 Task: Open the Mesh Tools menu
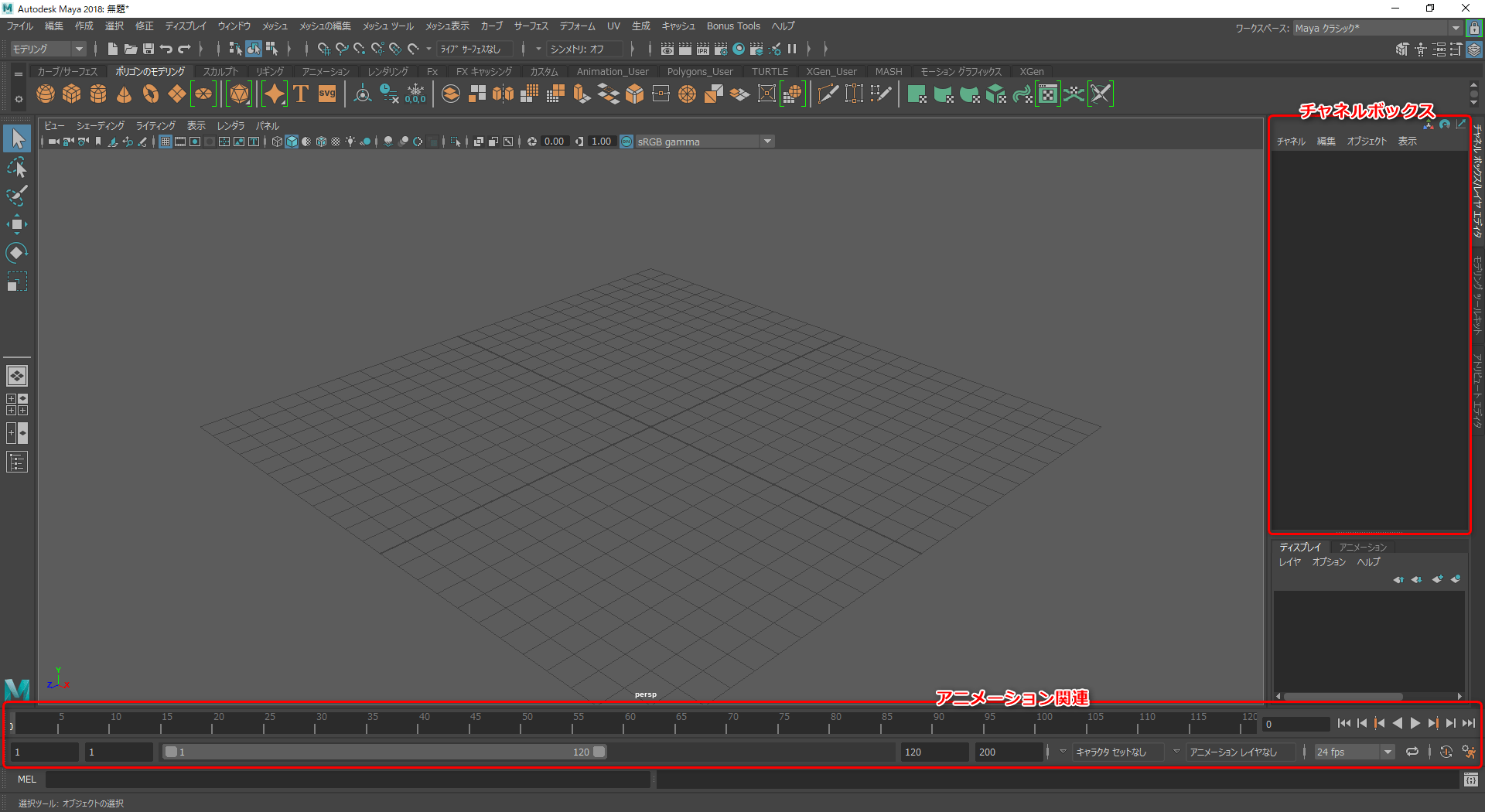point(388,26)
